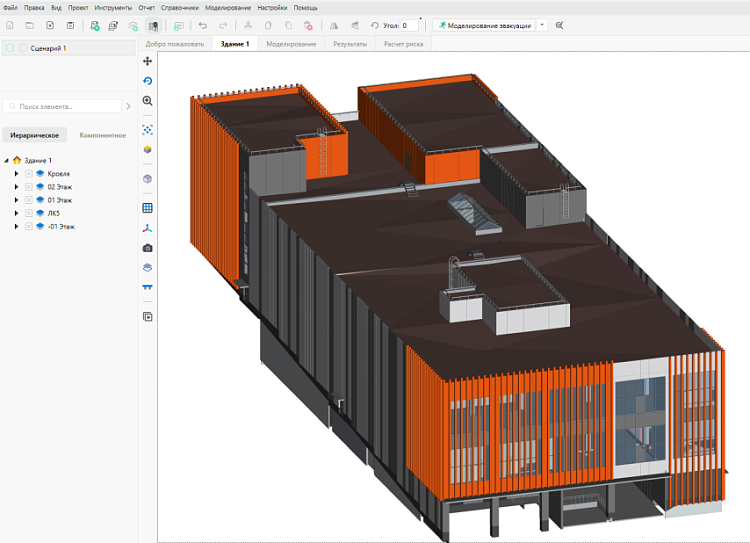Show the coordinate axes icon

(147, 228)
